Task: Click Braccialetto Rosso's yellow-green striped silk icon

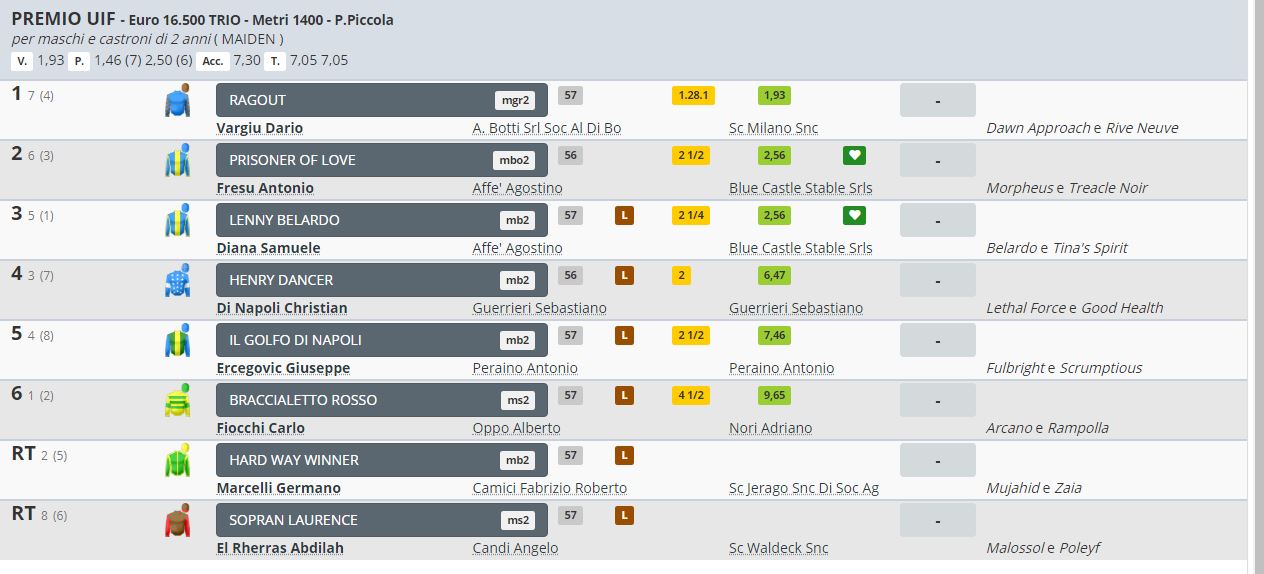Action: coord(177,401)
